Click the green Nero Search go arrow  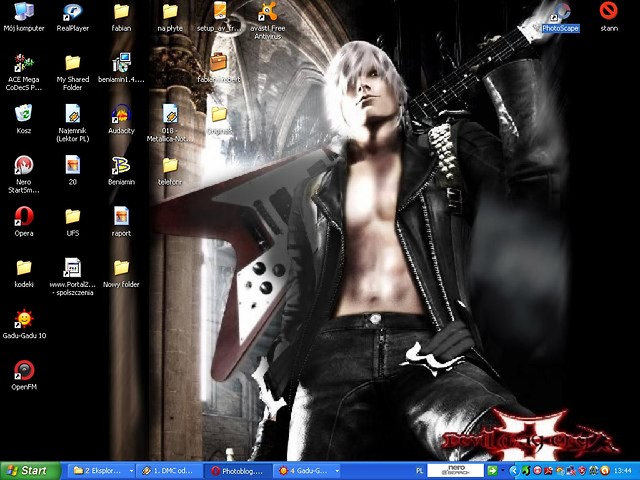[x=493, y=471]
